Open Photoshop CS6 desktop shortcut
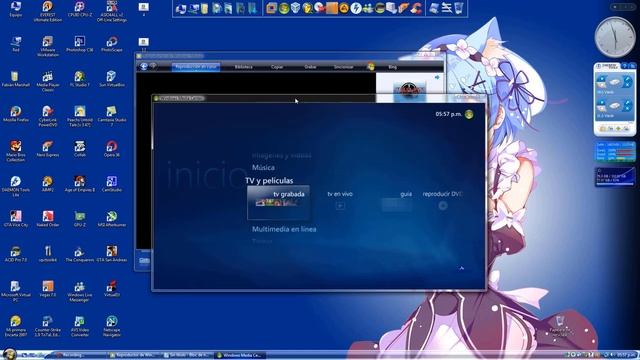Viewport: 640px width, 360px height. point(80,44)
